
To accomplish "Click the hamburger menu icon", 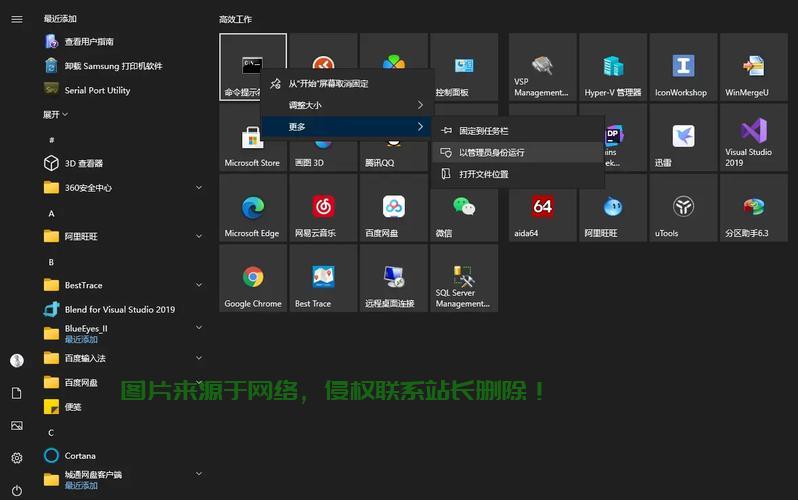I will pyautogui.click(x=17, y=19).
